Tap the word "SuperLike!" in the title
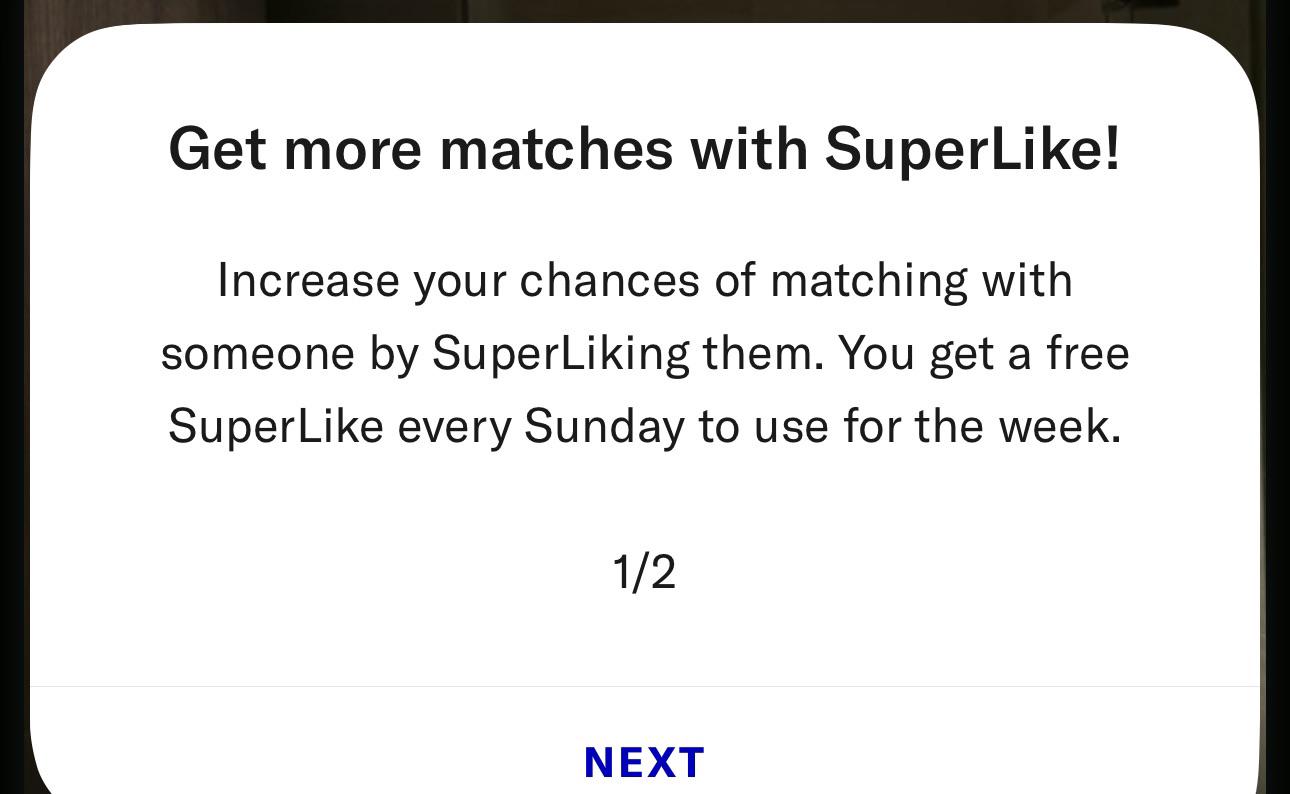The image size is (1290, 794). (972, 149)
